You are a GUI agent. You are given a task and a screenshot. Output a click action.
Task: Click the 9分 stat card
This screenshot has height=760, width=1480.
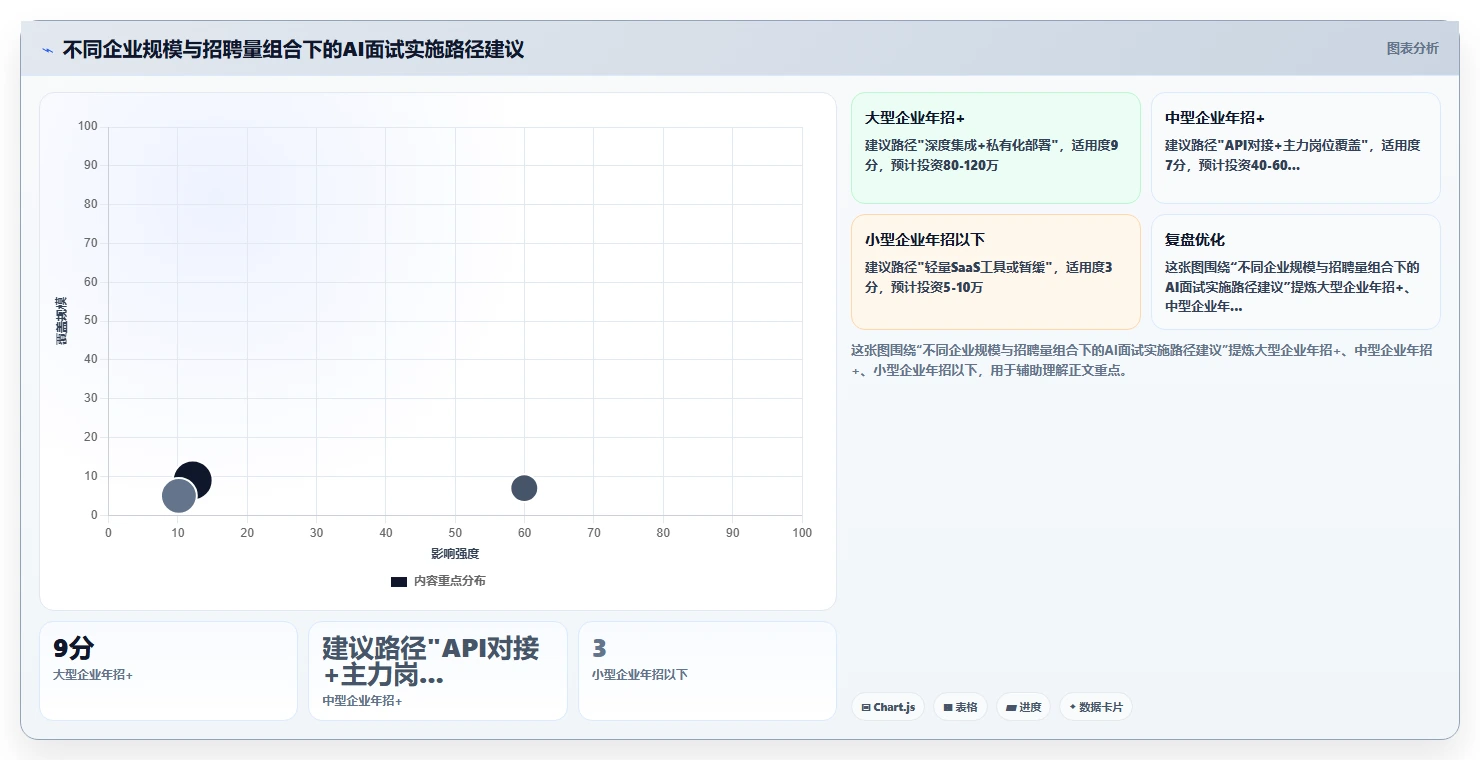pyautogui.click(x=168, y=671)
